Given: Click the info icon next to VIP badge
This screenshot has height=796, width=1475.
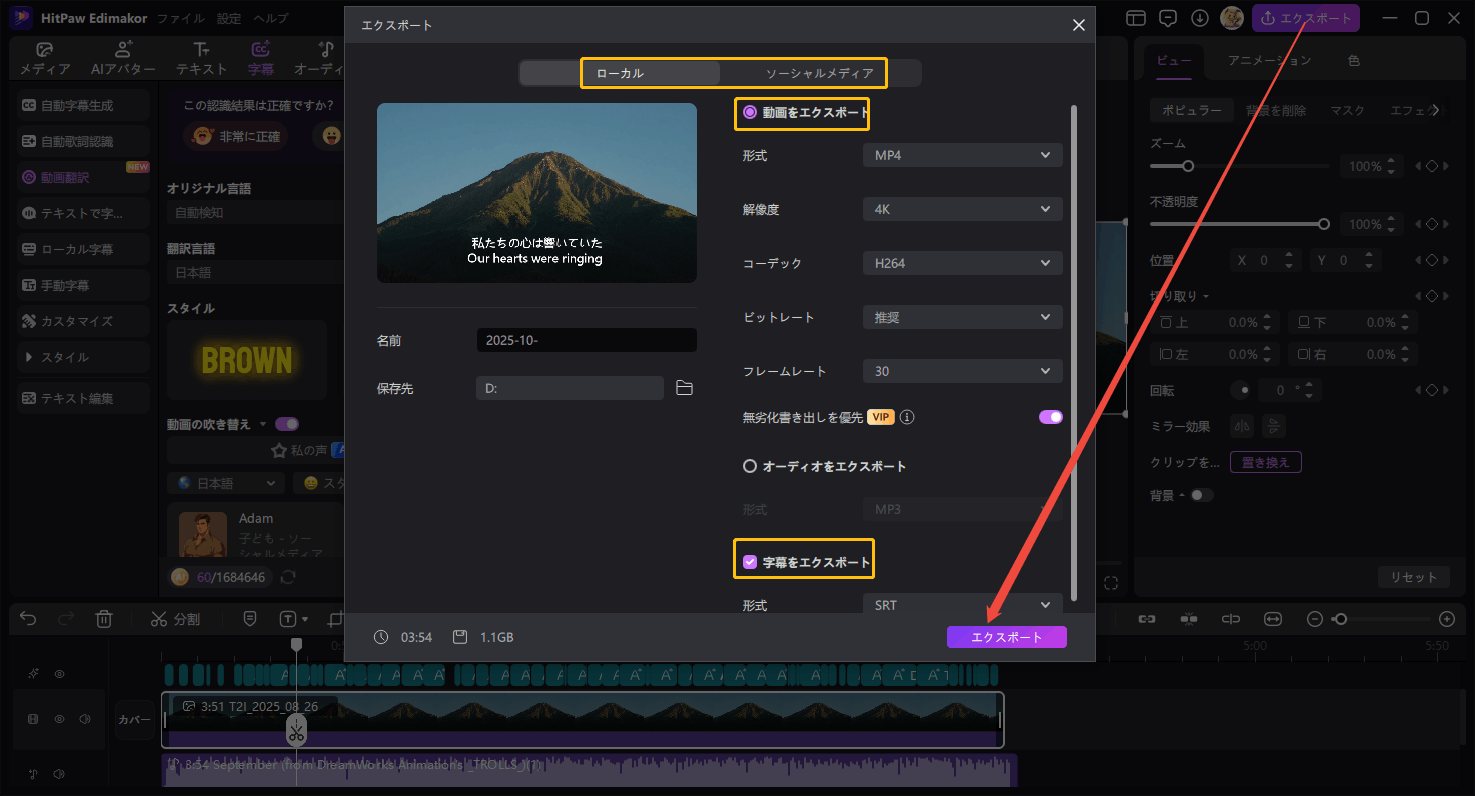Looking at the screenshot, I should [x=908, y=417].
